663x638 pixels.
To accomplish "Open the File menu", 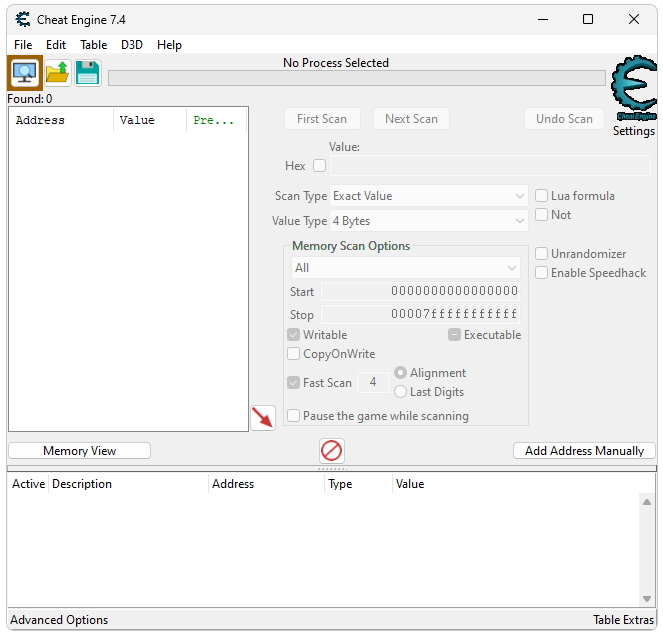I will pos(23,45).
